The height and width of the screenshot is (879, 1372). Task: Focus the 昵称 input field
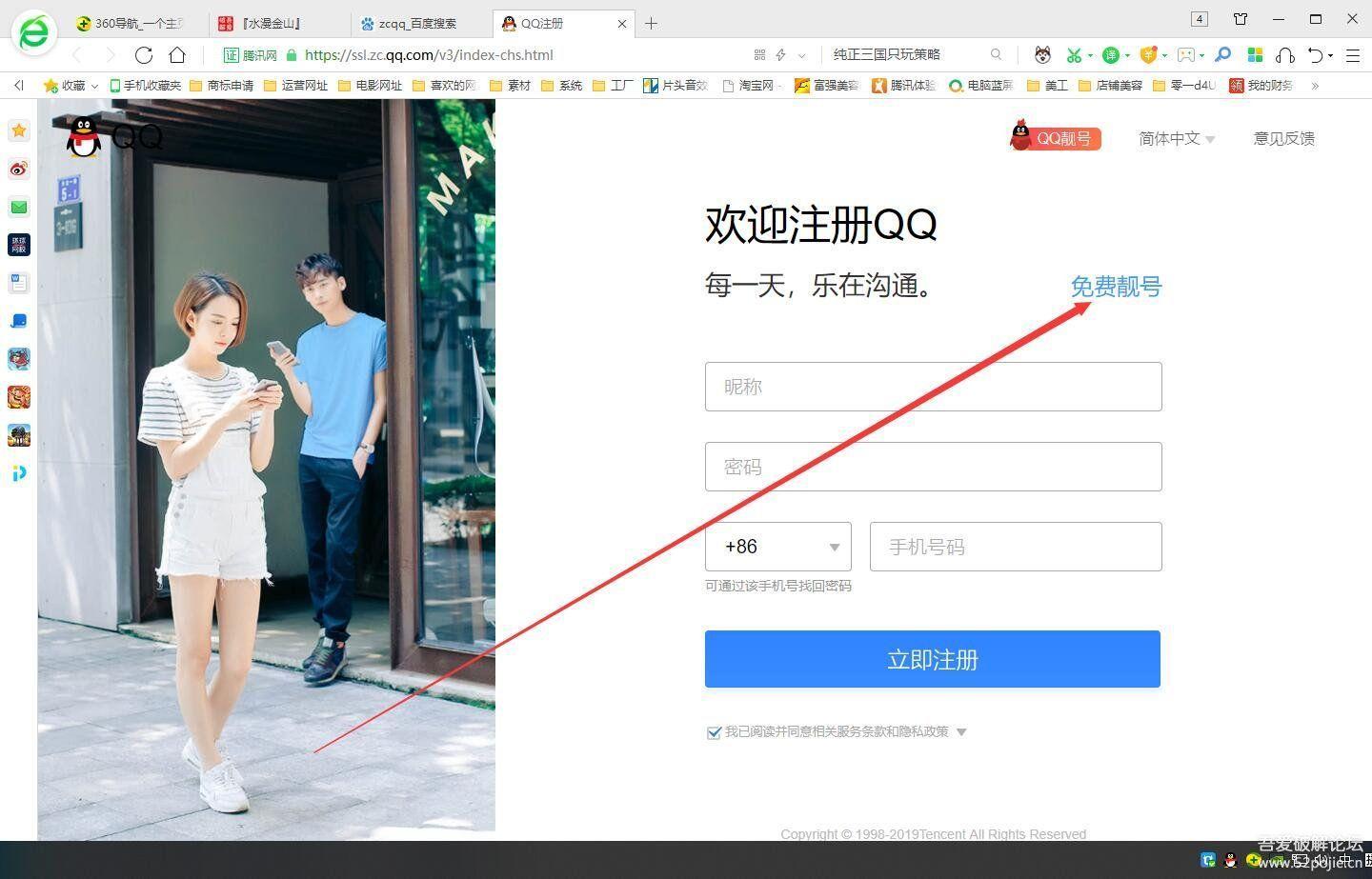point(933,387)
